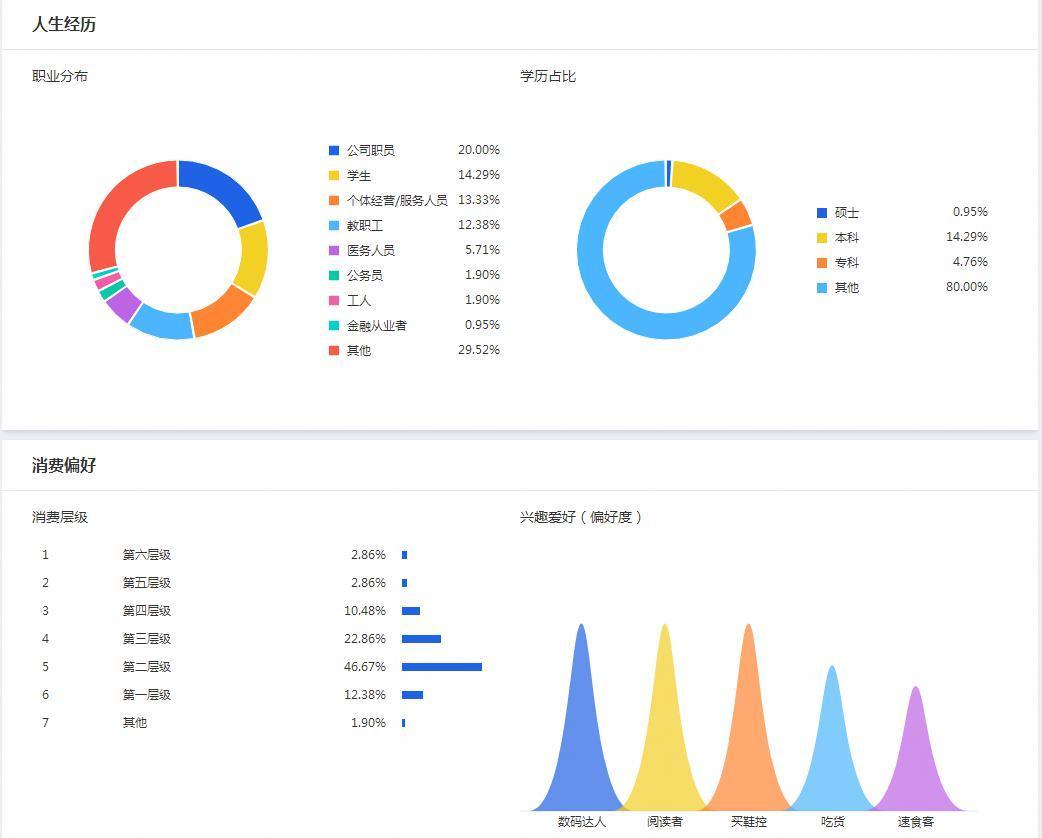Image resolution: width=1042 pixels, height=838 pixels.
Task: Click the yellow 本科 segment in education donut
Action: click(x=705, y=183)
